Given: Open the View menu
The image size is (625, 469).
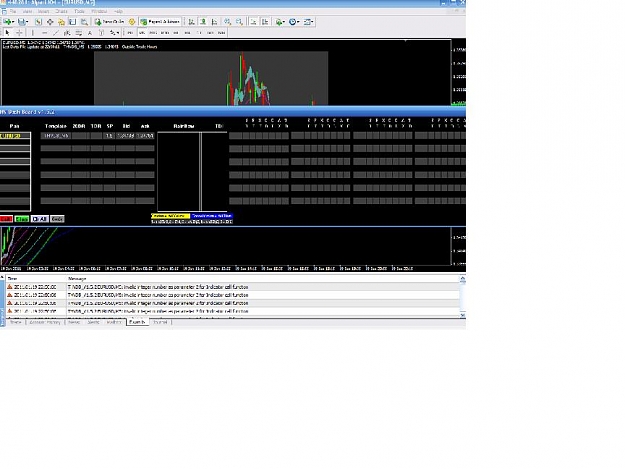Looking at the screenshot, I should coord(27,11).
